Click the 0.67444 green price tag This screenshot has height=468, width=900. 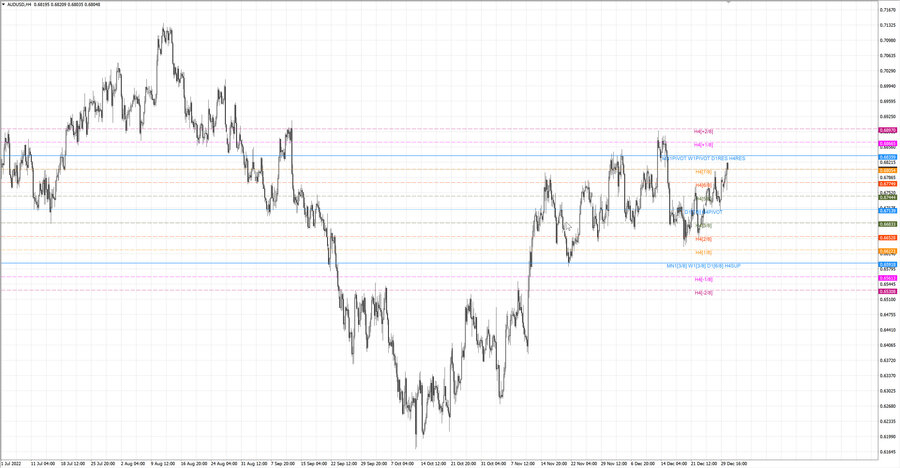[x=887, y=197]
